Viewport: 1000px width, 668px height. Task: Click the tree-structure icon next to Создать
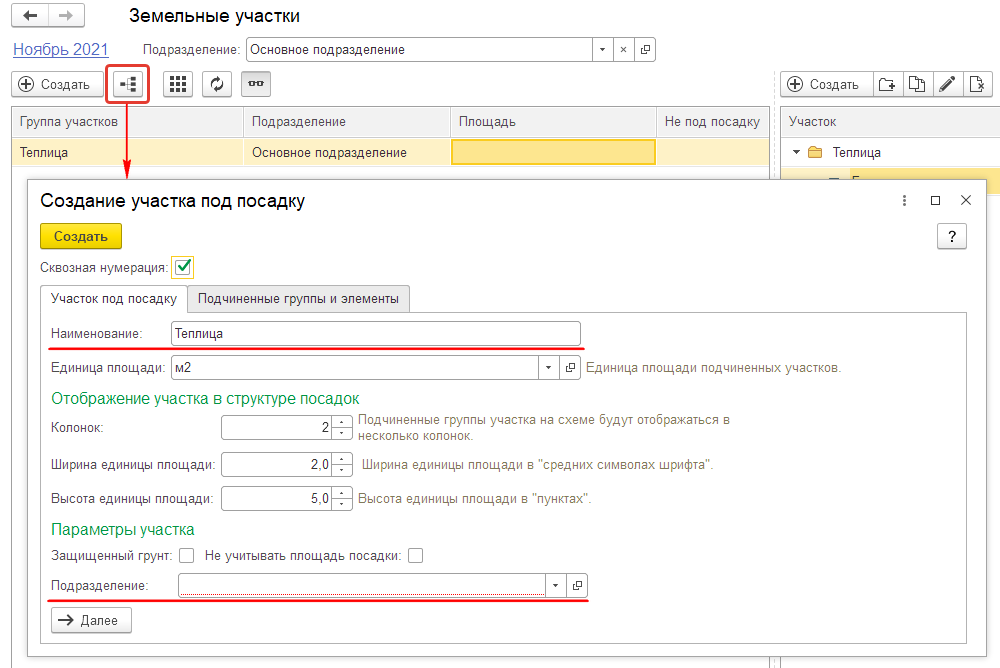128,85
